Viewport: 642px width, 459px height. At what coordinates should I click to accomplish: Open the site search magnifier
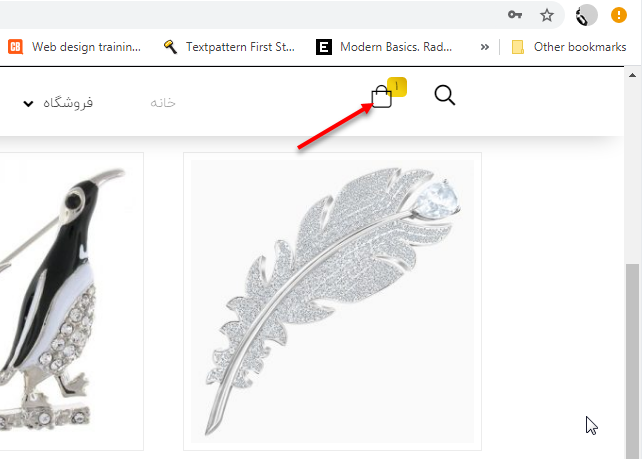coord(445,95)
